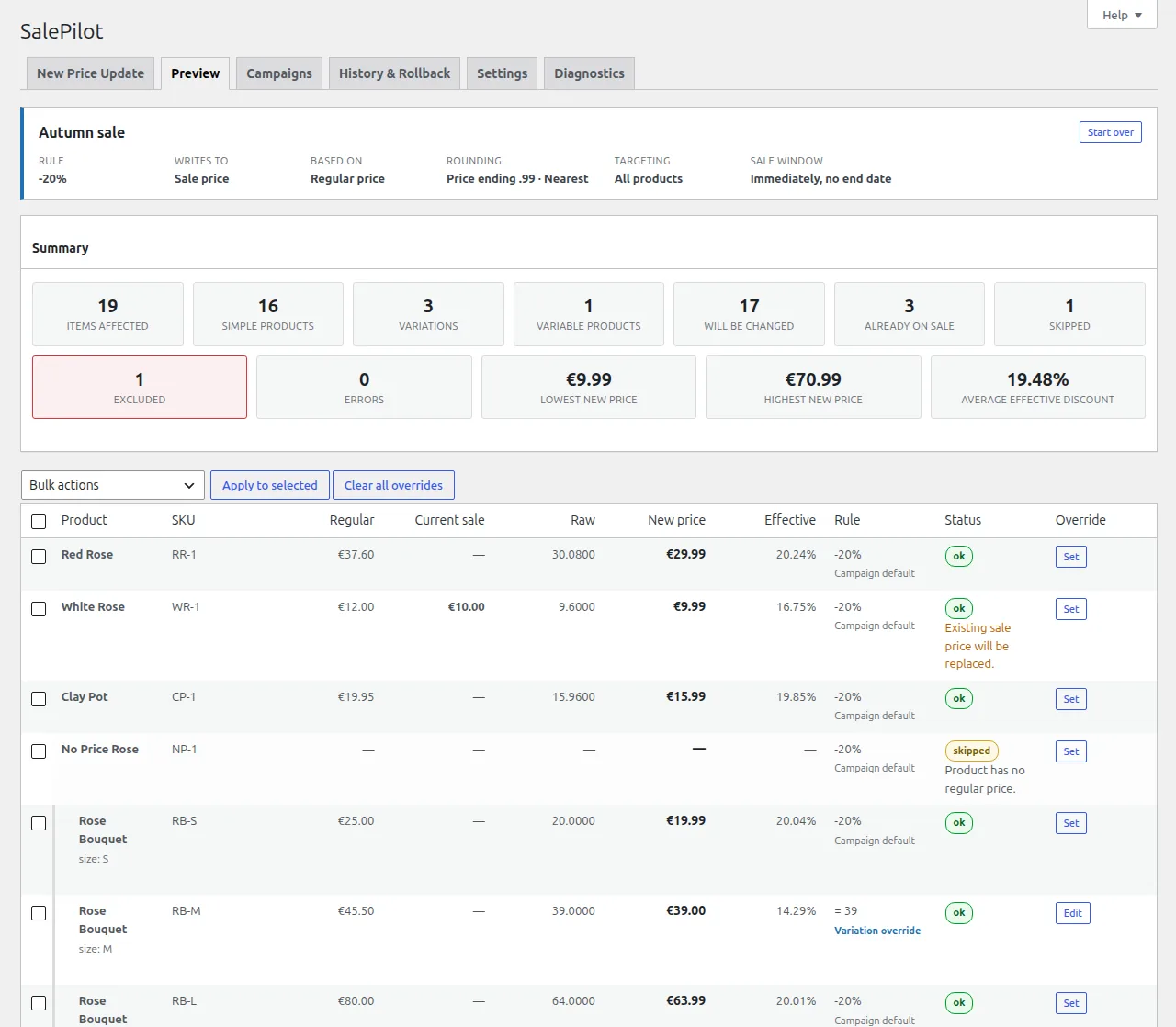This screenshot has height=1027, width=1176.
Task: Click the Autumn sale campaign title
Action: (x=82, y=132)
